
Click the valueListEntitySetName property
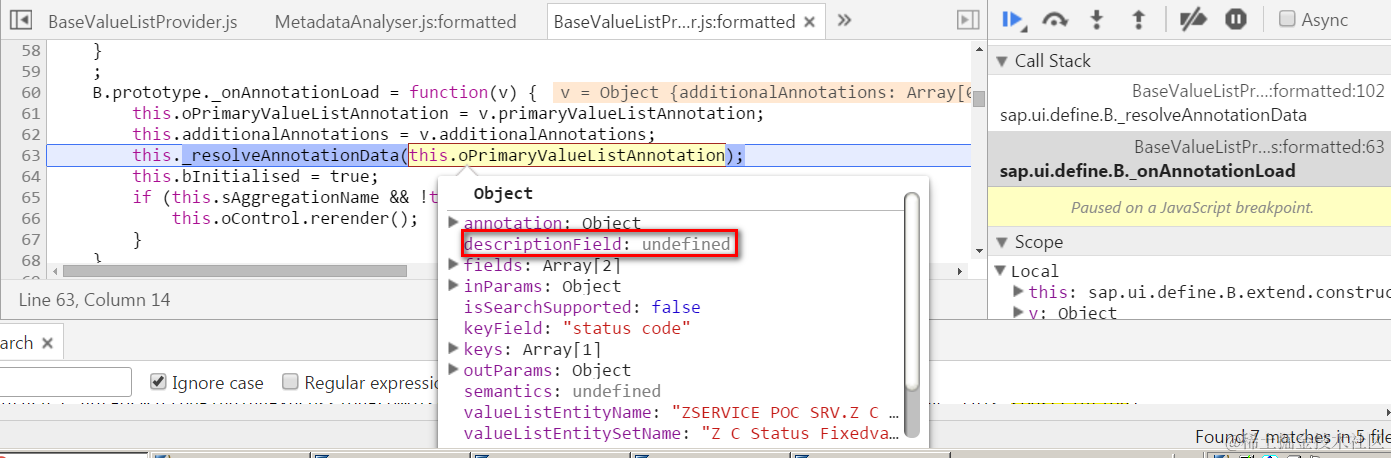tap(681, 433)
